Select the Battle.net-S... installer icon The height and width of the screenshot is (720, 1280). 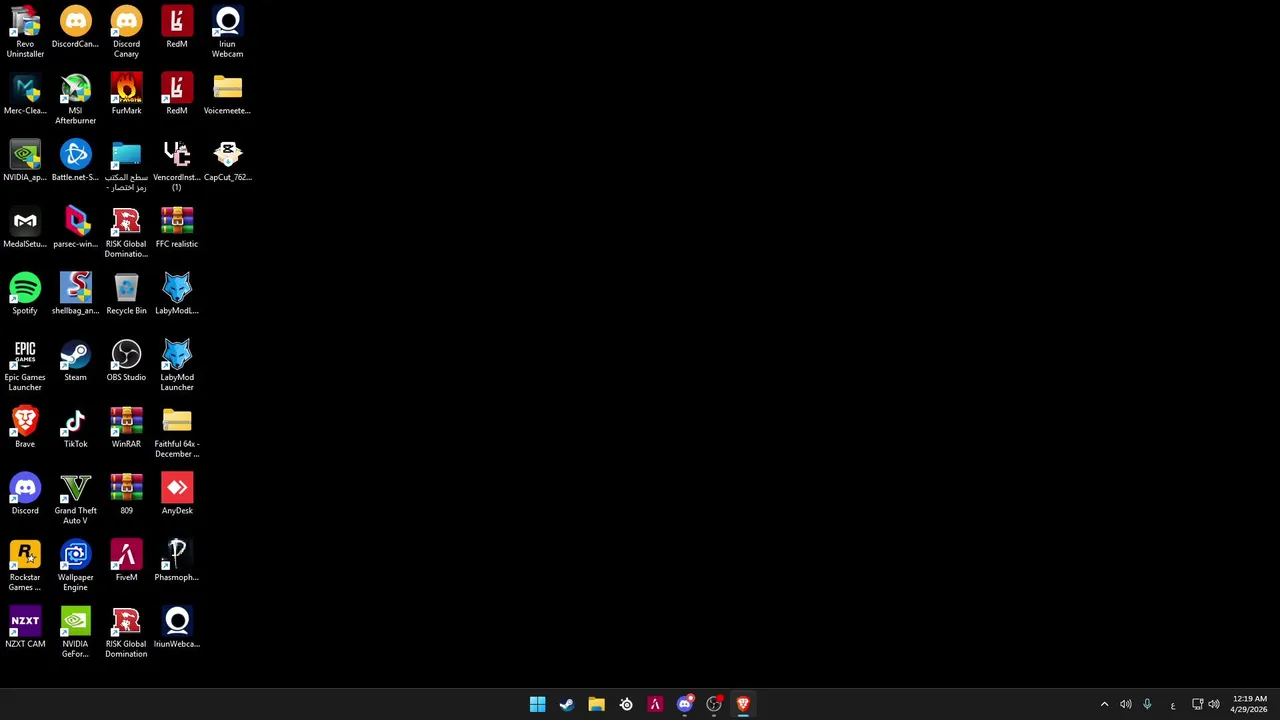pyautogui.click(x=75, y=161)
